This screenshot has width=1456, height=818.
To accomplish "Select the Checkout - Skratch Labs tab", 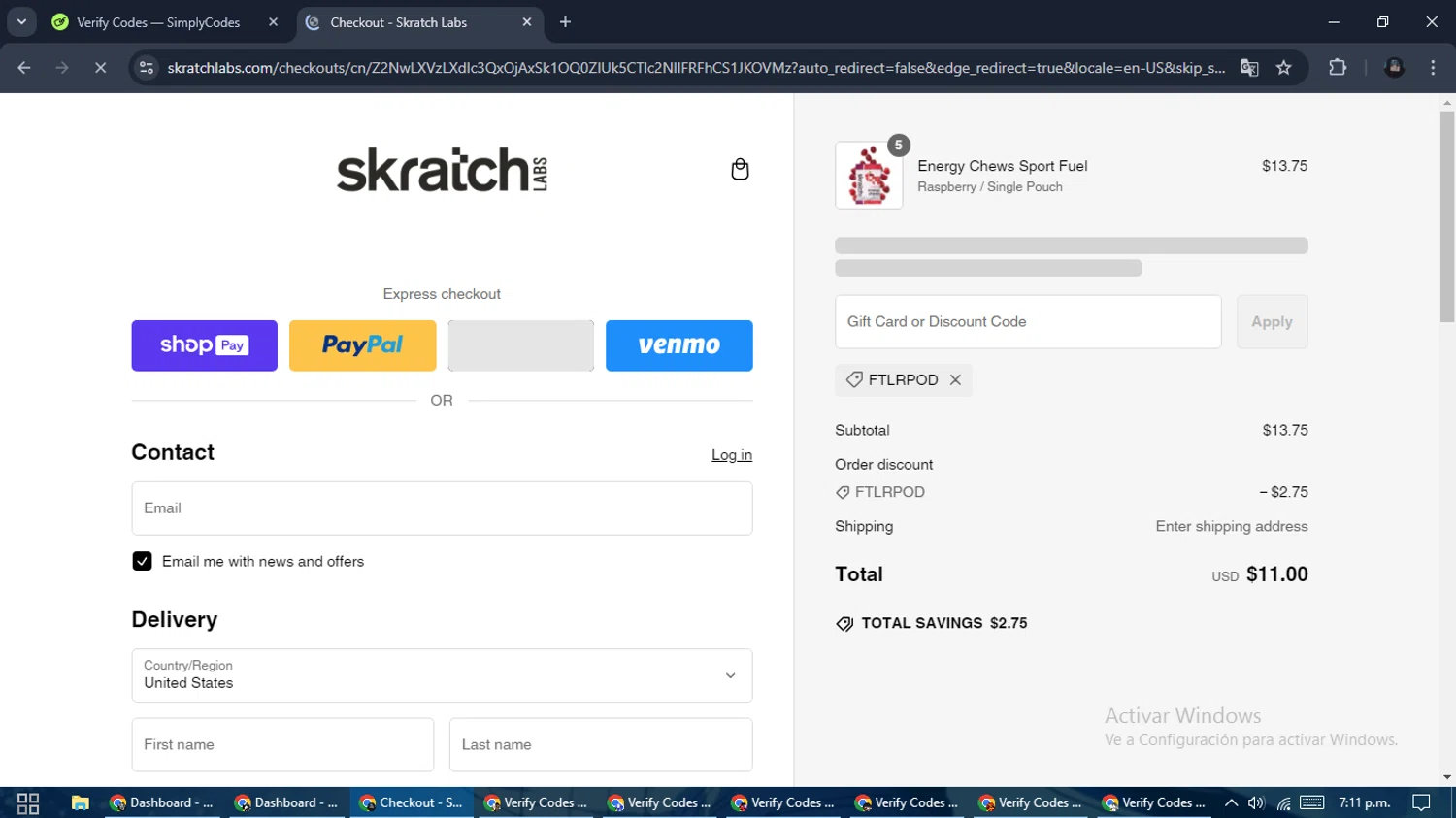I will pyautogui.click(x=419, y=22).
